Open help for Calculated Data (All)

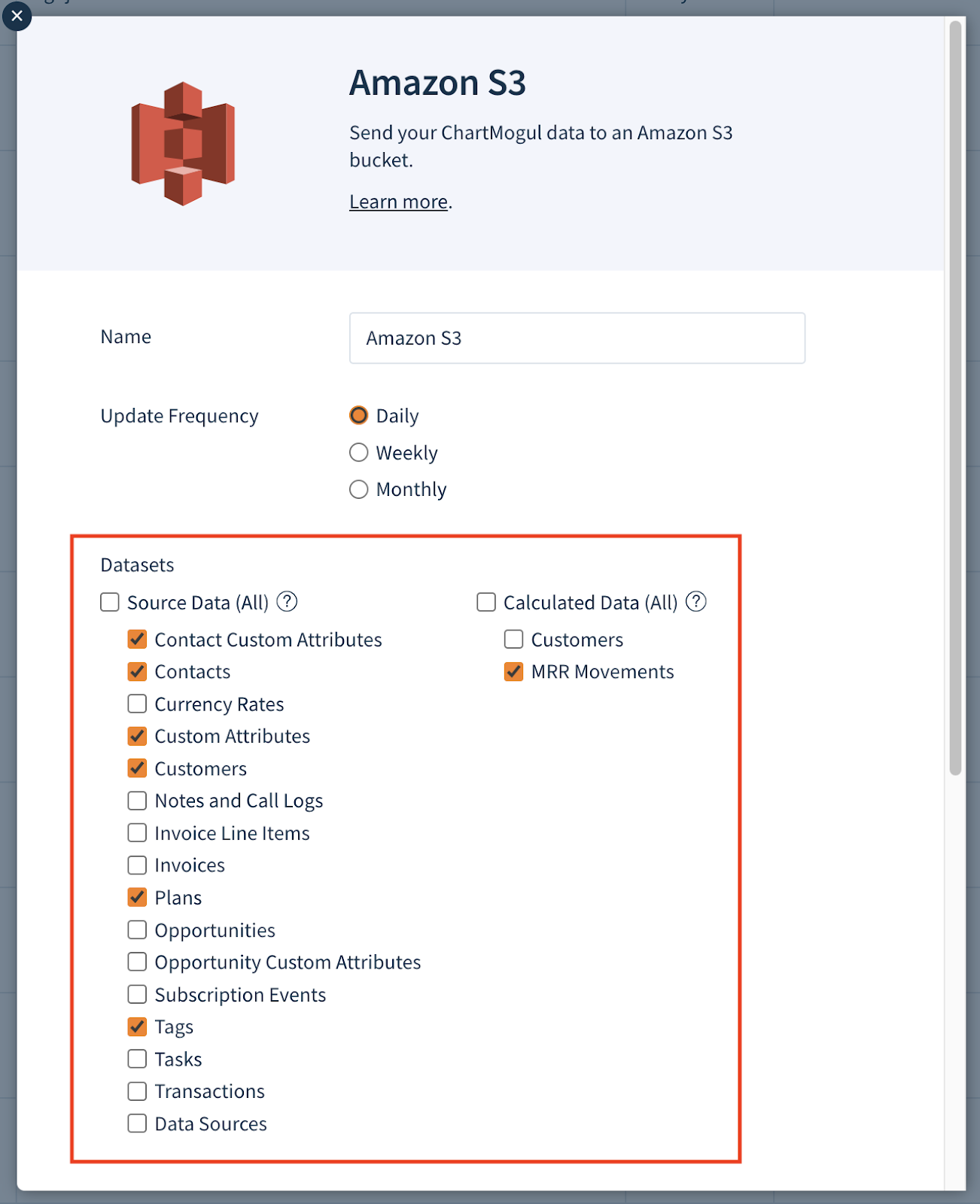696,602
